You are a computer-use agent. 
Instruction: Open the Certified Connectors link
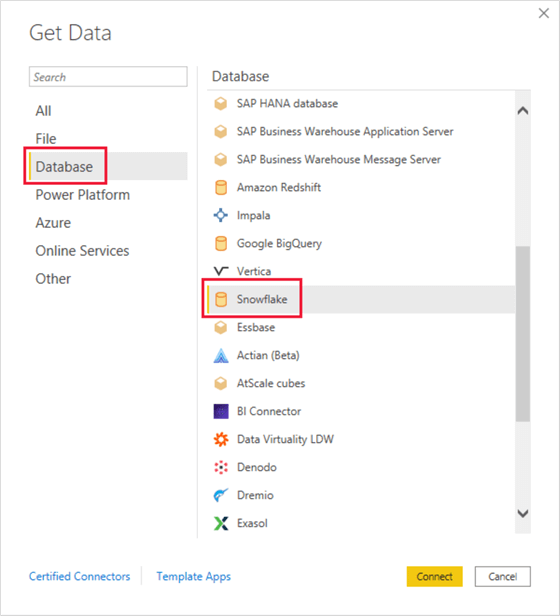pos(79,576)
